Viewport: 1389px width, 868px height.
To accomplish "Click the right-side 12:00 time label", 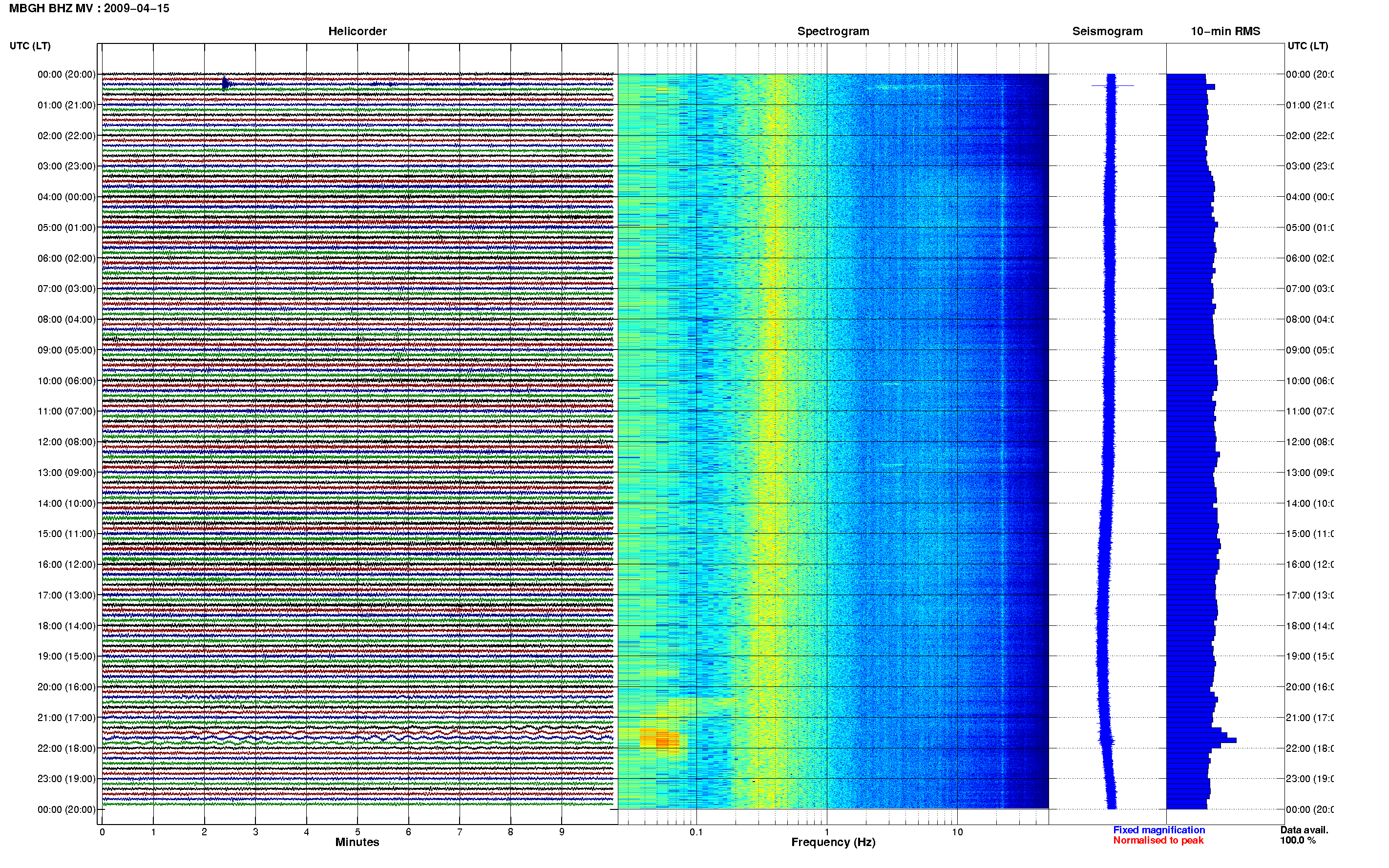I will 1309,441.
